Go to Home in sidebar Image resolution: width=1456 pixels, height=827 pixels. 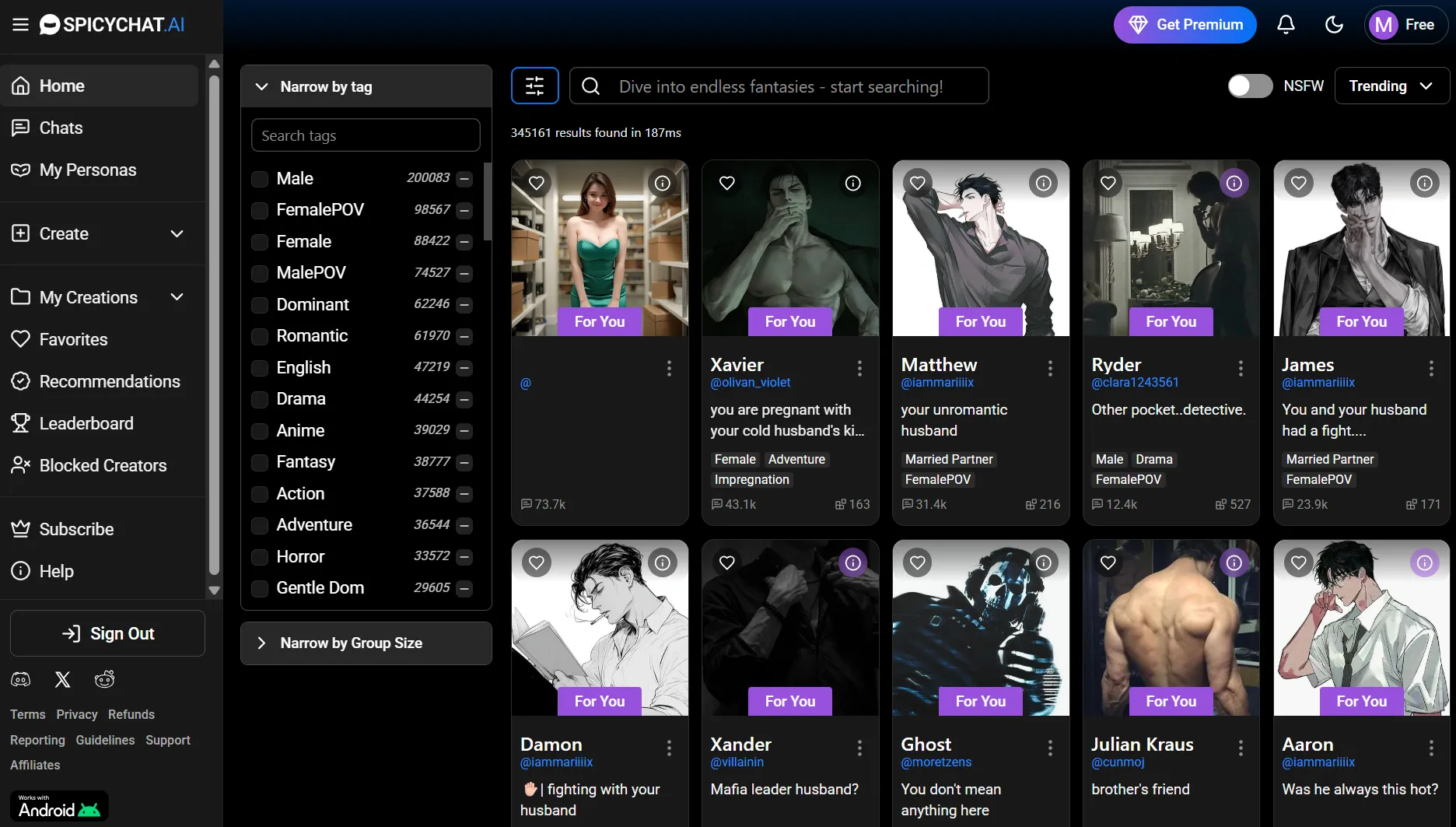99,86
